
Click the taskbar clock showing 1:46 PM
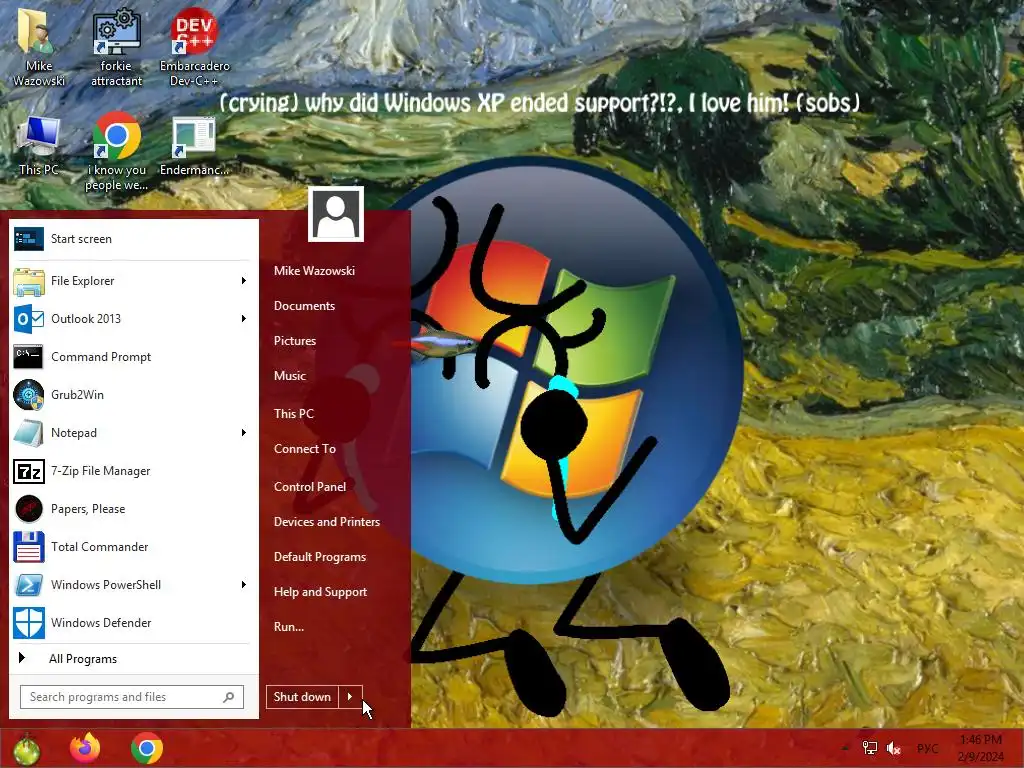pyautogui.click(x=981, y=748)
